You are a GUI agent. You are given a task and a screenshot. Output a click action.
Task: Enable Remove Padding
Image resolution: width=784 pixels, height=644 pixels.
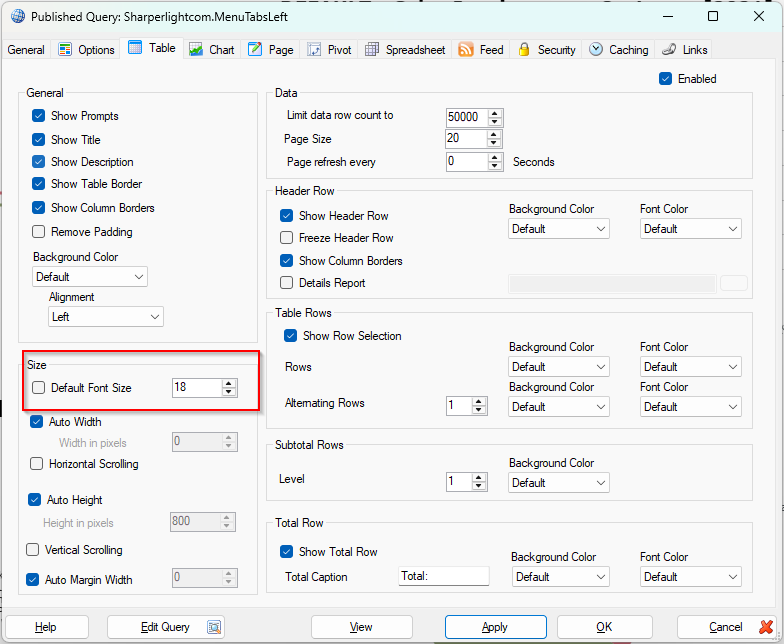click(x=38, y=232)
